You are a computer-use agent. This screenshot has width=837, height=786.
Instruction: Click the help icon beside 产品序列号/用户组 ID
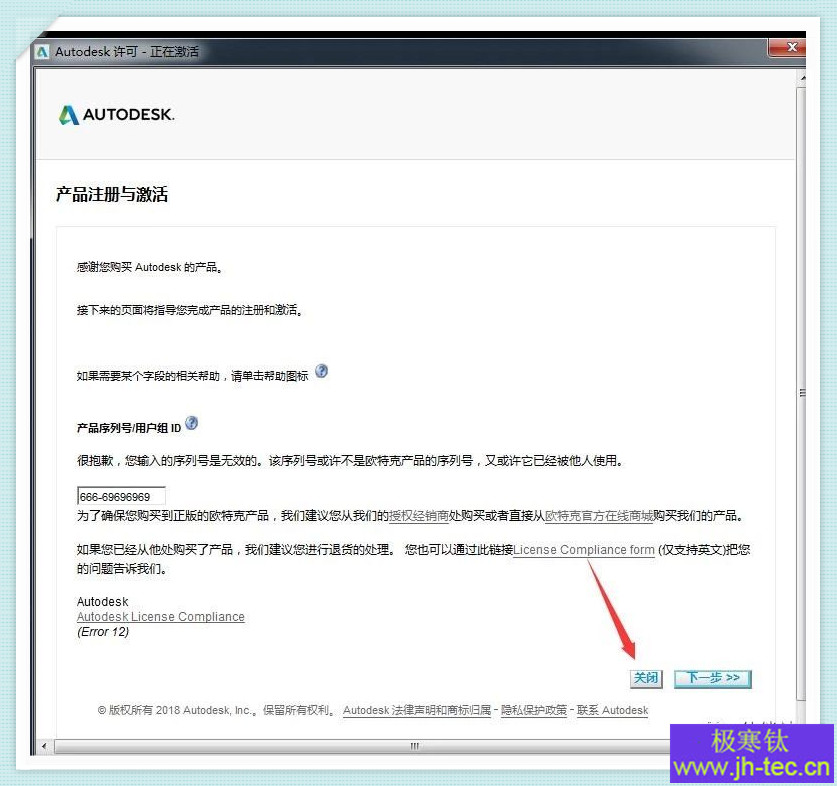point(192,423)
